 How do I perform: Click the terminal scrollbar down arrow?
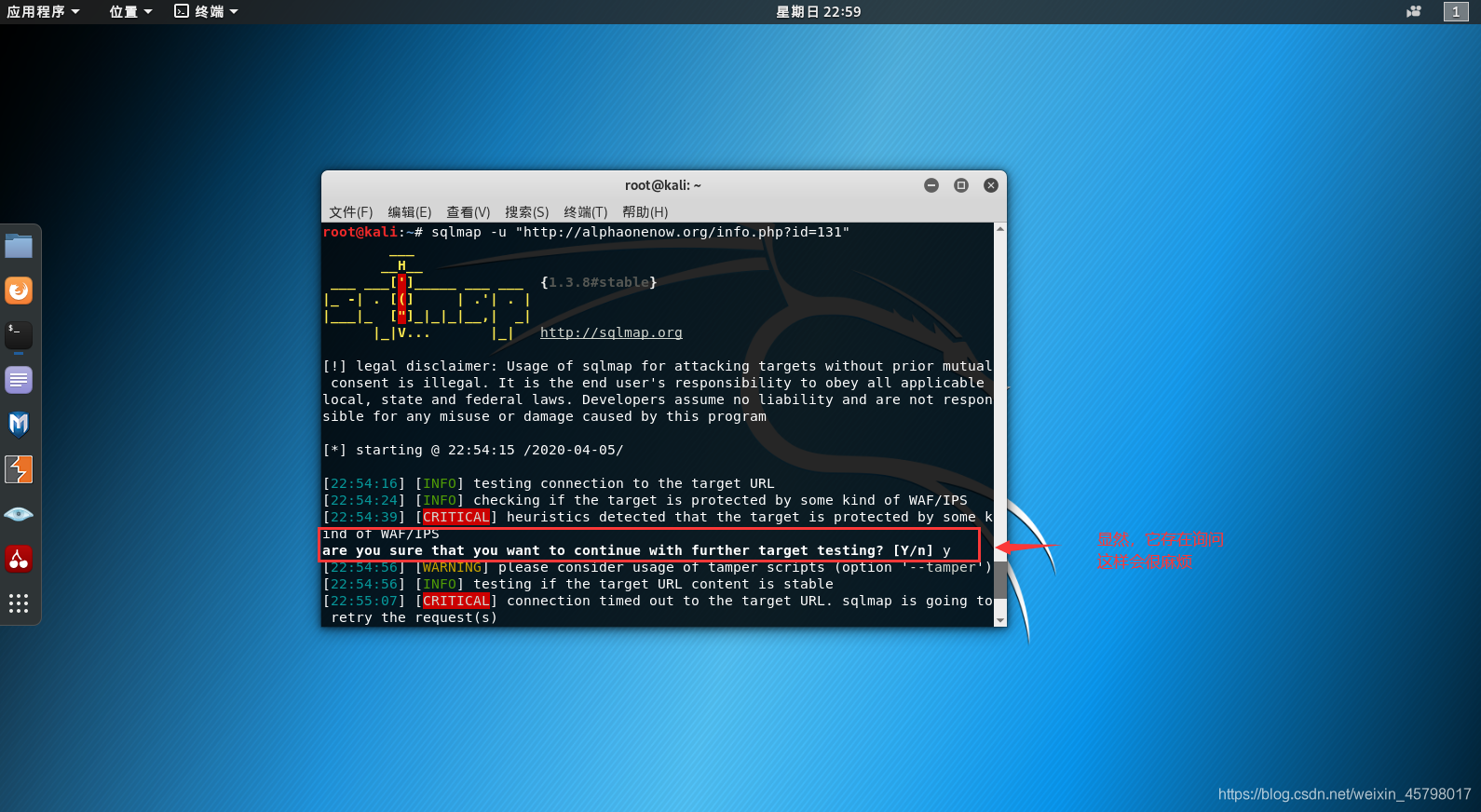tap(1000, 620)
